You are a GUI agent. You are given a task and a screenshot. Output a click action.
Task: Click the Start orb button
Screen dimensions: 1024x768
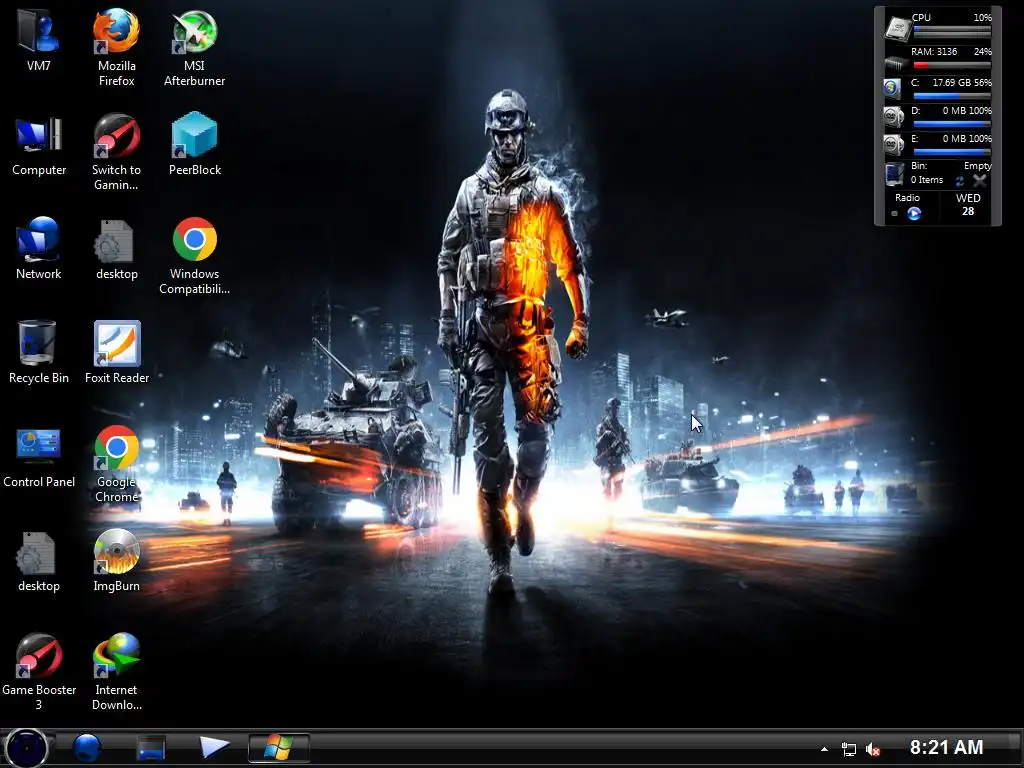[26, 748]
